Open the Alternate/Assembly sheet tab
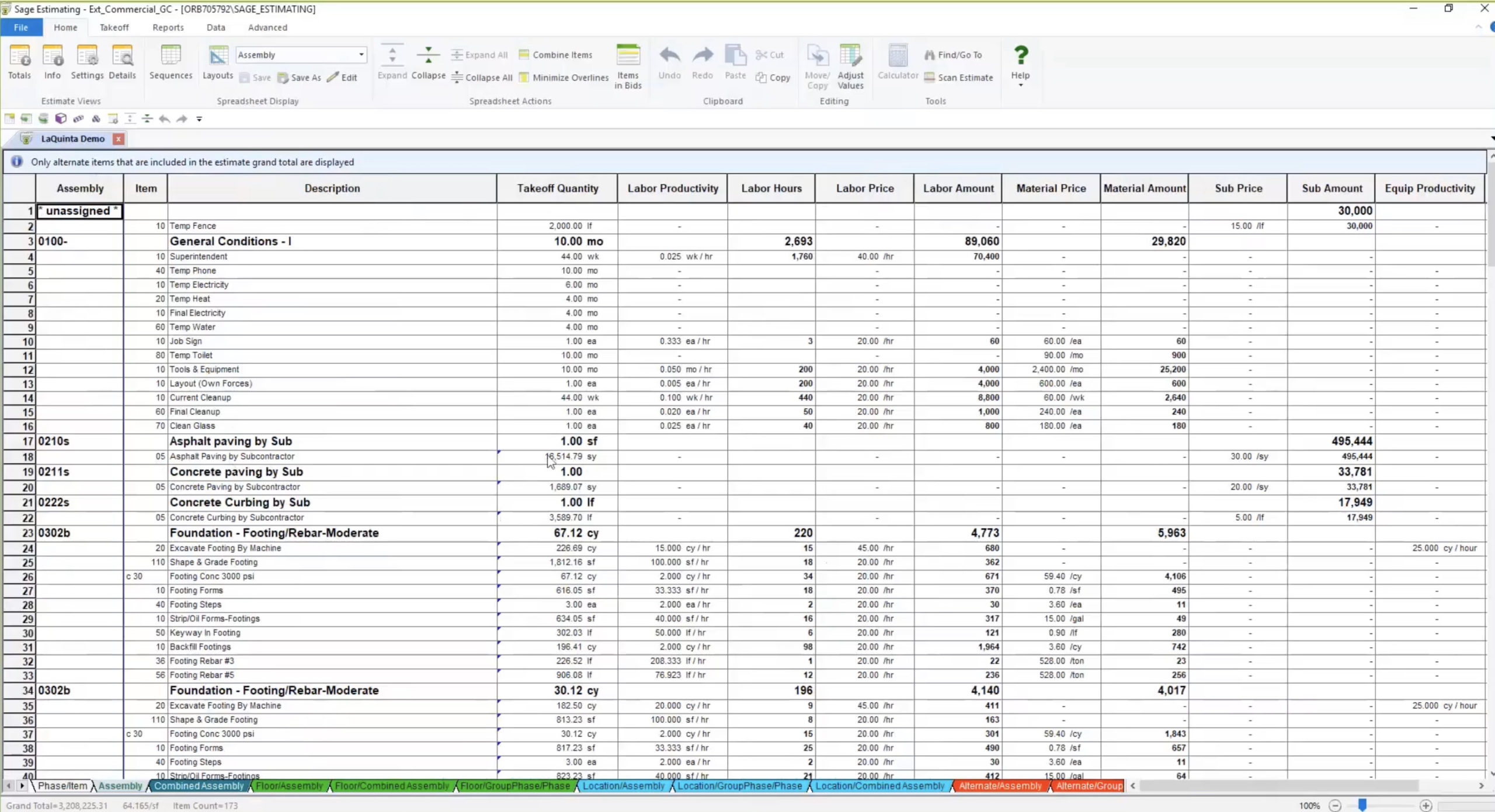Viewport: 1495px width, 812px height. pos(1000,786)
